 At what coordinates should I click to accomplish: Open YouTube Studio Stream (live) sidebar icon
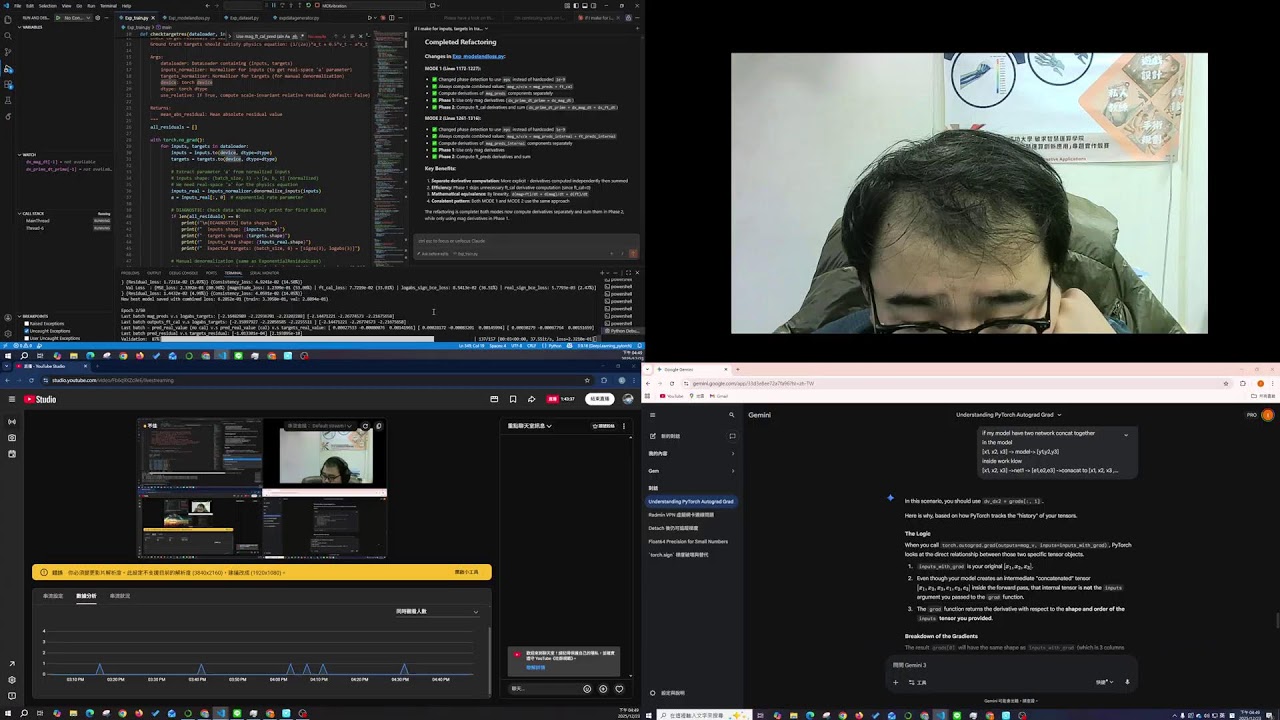12,421
